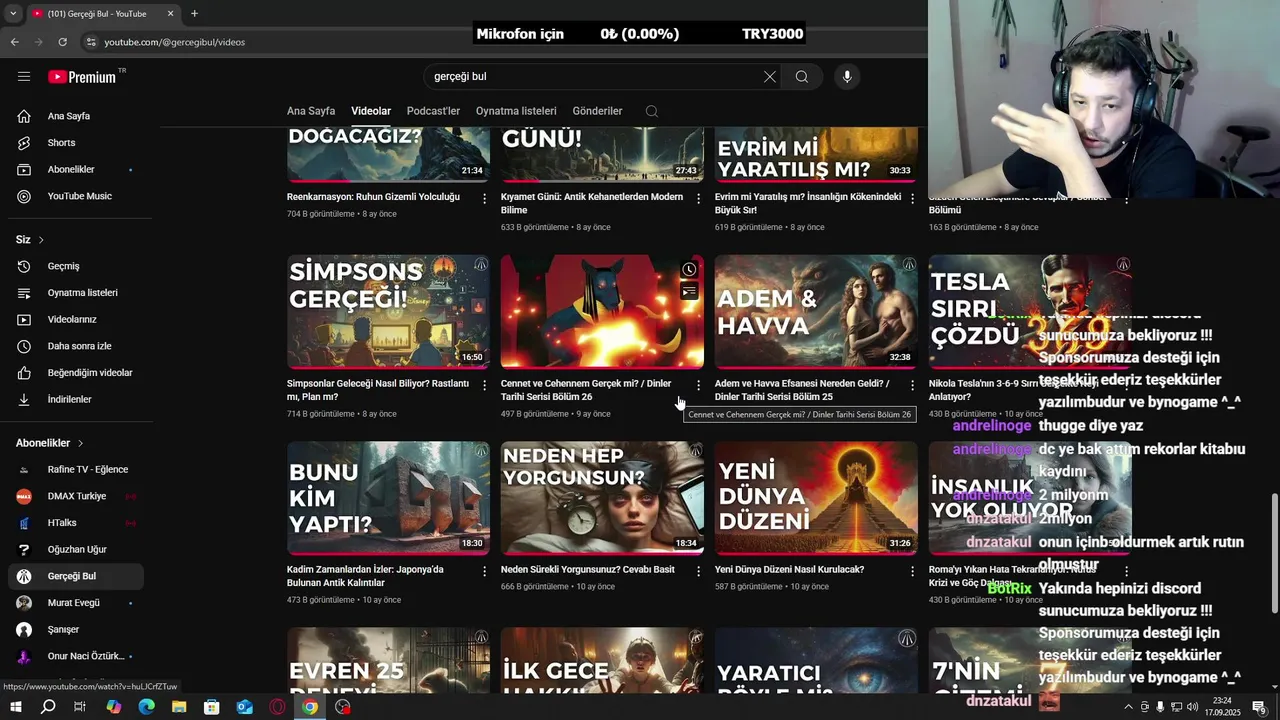Click the browser address bar URL
The width and height of the screenshot is (1280, 720).
coord(175,42)
